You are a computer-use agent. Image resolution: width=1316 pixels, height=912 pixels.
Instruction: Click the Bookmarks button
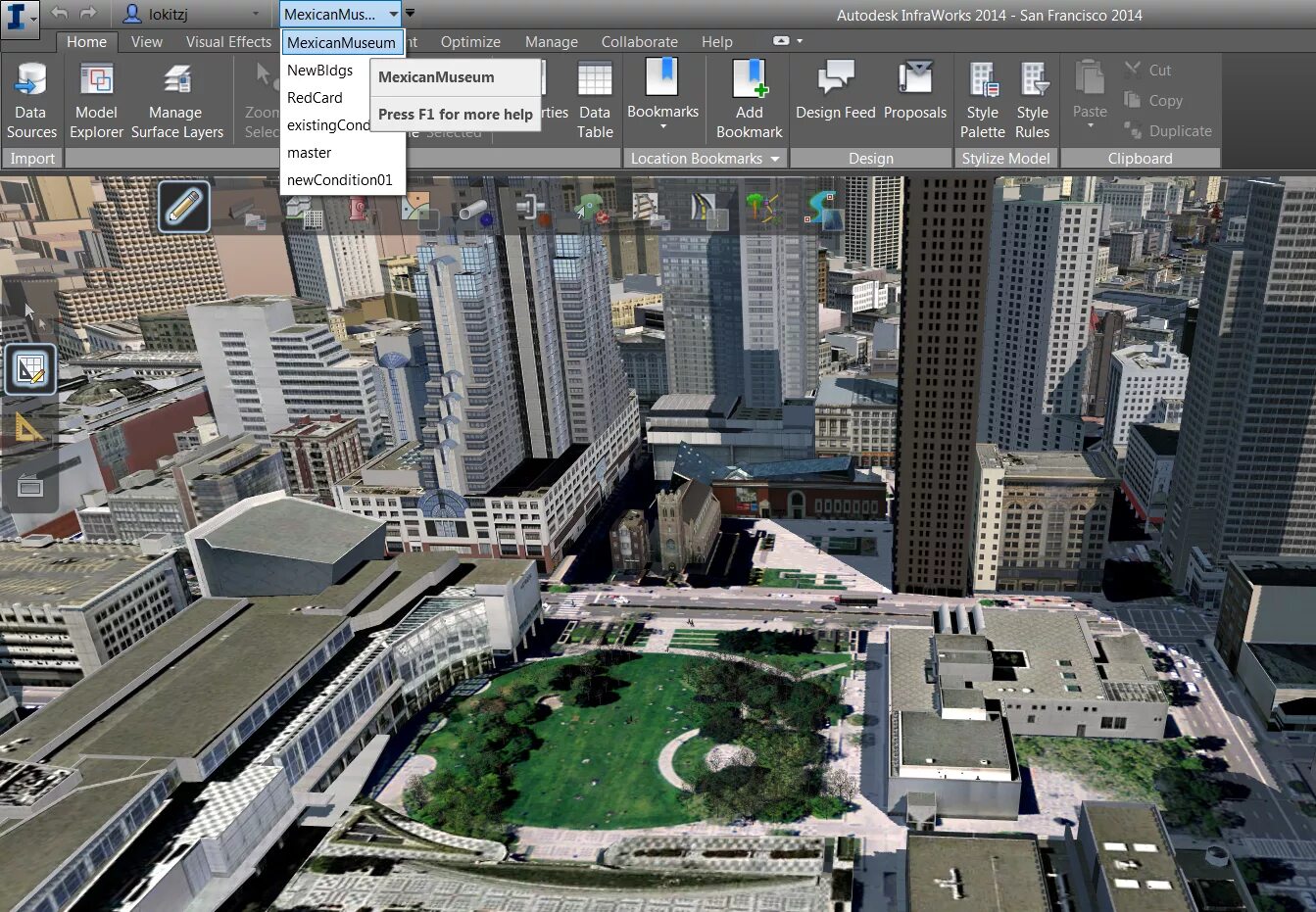pyautogui.click(x=663, y=88)
